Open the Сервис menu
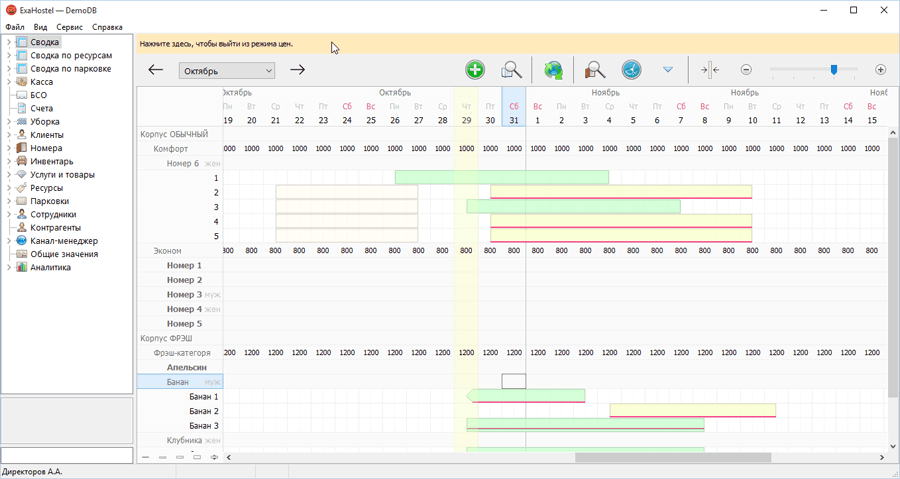 tap(69, 27)
